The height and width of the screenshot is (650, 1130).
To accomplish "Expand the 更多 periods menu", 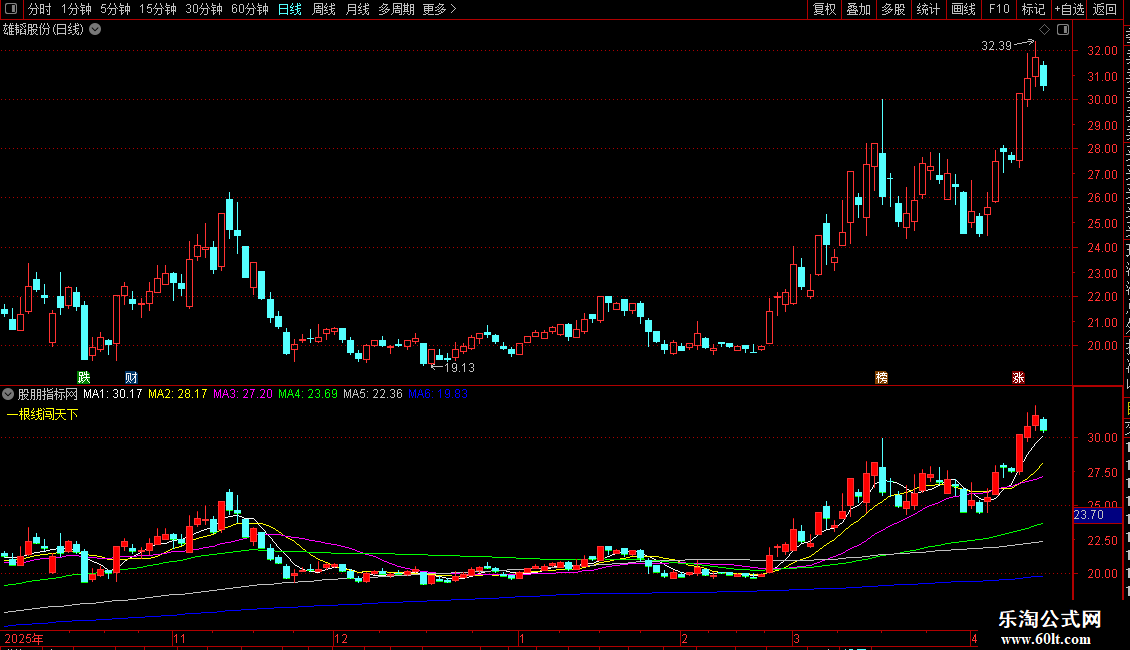I will pos(439,9).
